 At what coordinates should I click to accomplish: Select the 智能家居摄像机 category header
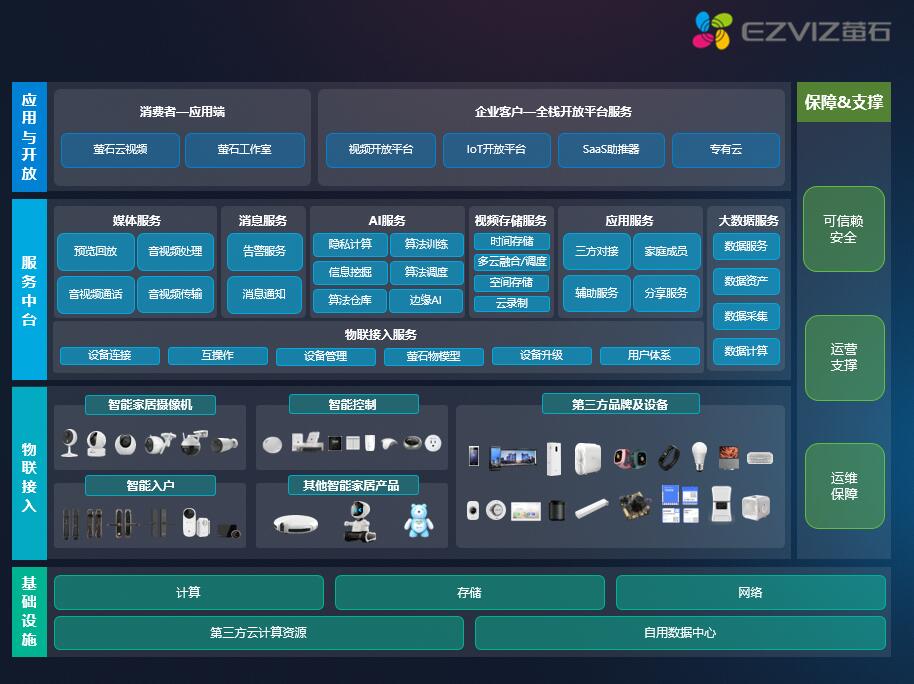point(150,405)
